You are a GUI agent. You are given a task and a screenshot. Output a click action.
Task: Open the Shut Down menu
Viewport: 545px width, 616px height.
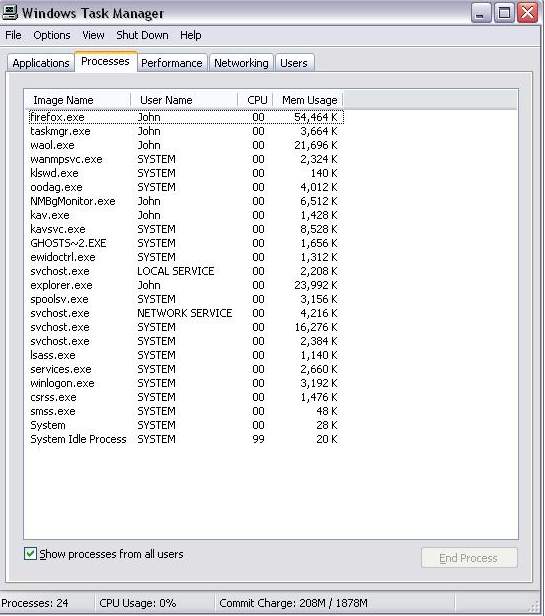142,35
